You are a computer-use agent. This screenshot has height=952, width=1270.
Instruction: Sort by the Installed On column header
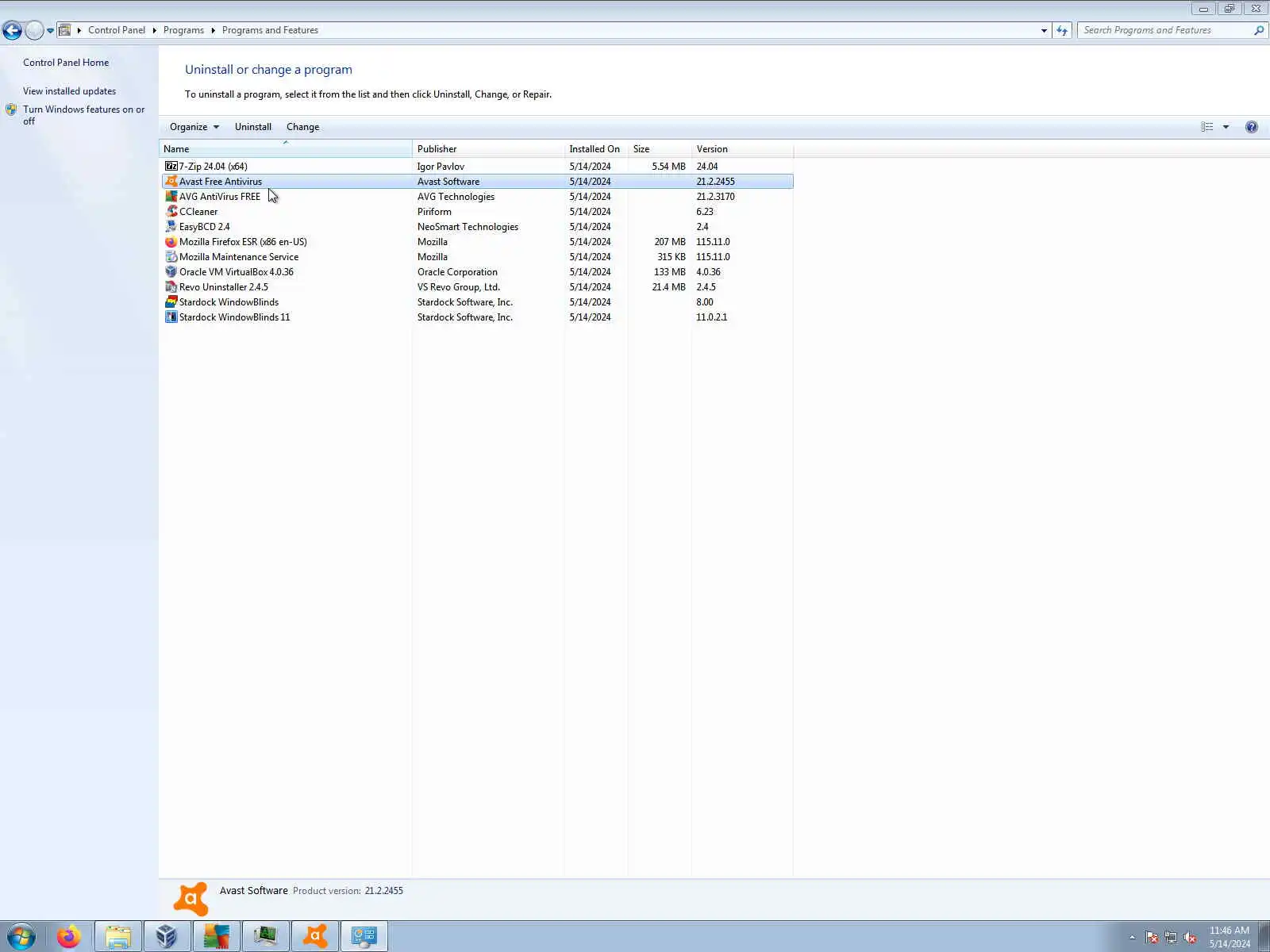coord(596,149)
